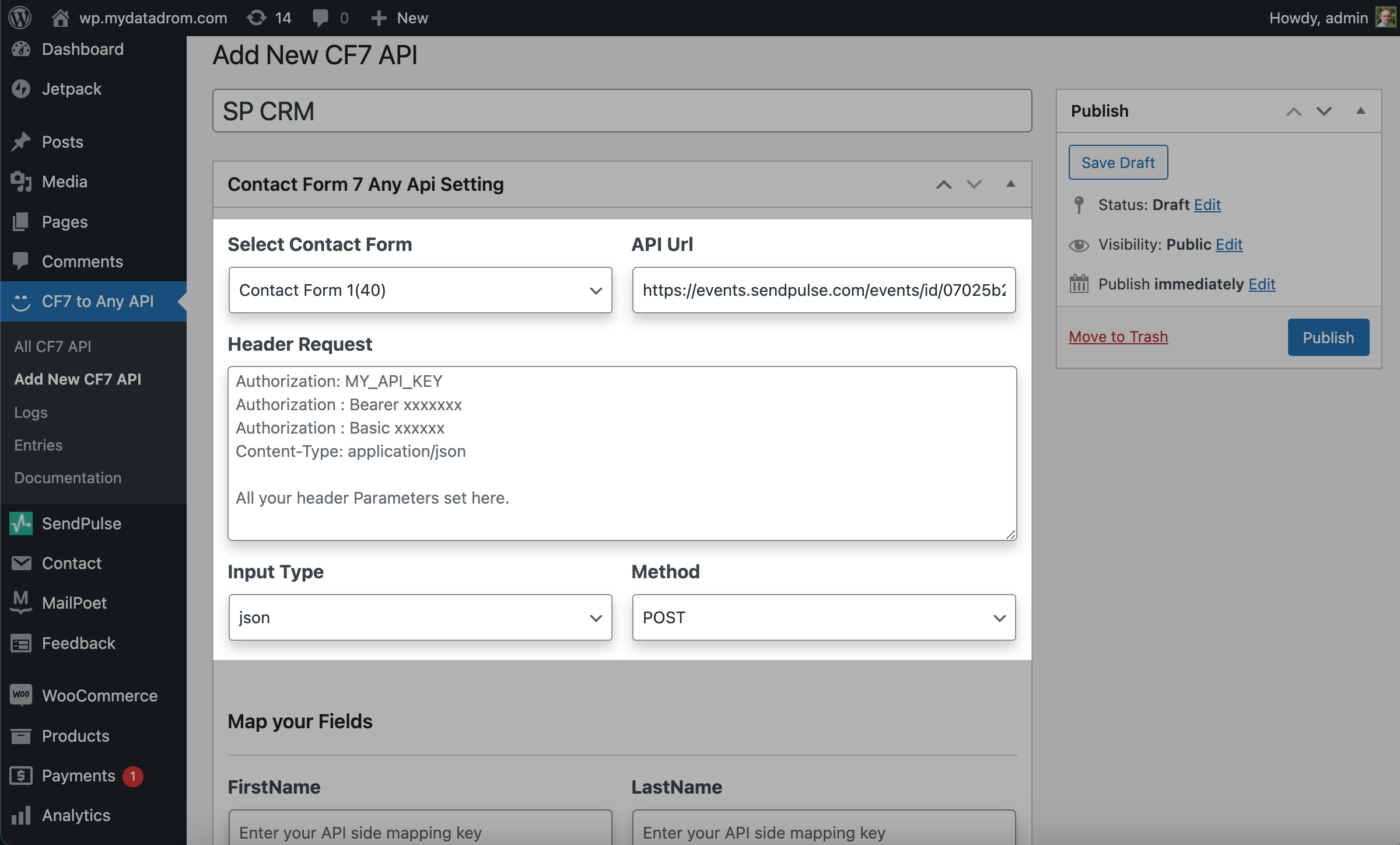Click the Posts pin icon
The height and width of the screenshot is (845, 1400).
coord(21,142)
